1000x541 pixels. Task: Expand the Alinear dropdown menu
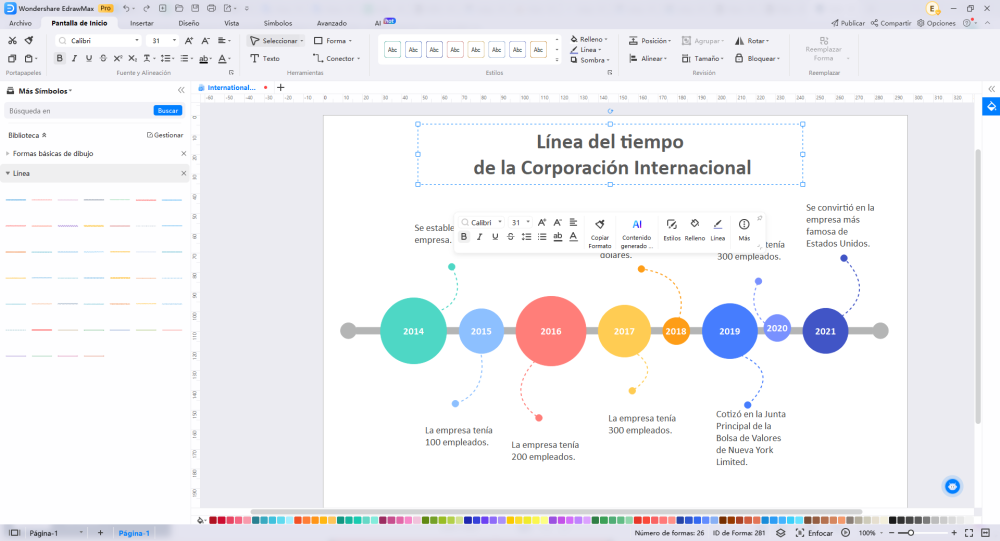(x=654, y=59)
